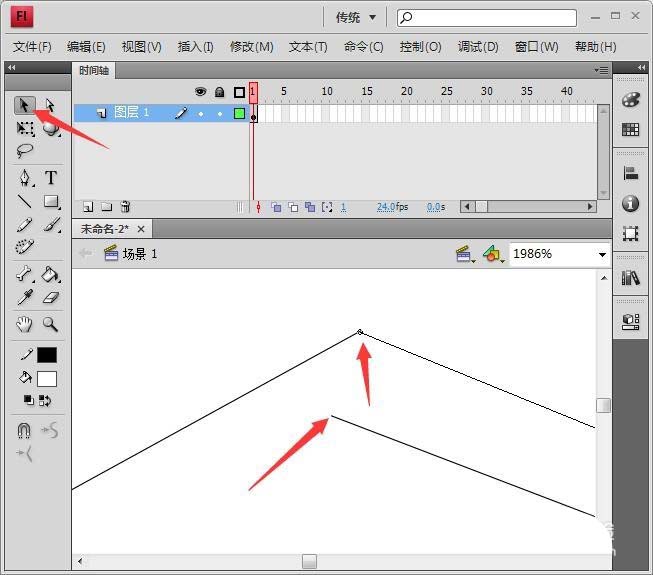This screenshot has height=575, width=653.
Task: Open the 修改(M) menu
Action: point(252,47)
